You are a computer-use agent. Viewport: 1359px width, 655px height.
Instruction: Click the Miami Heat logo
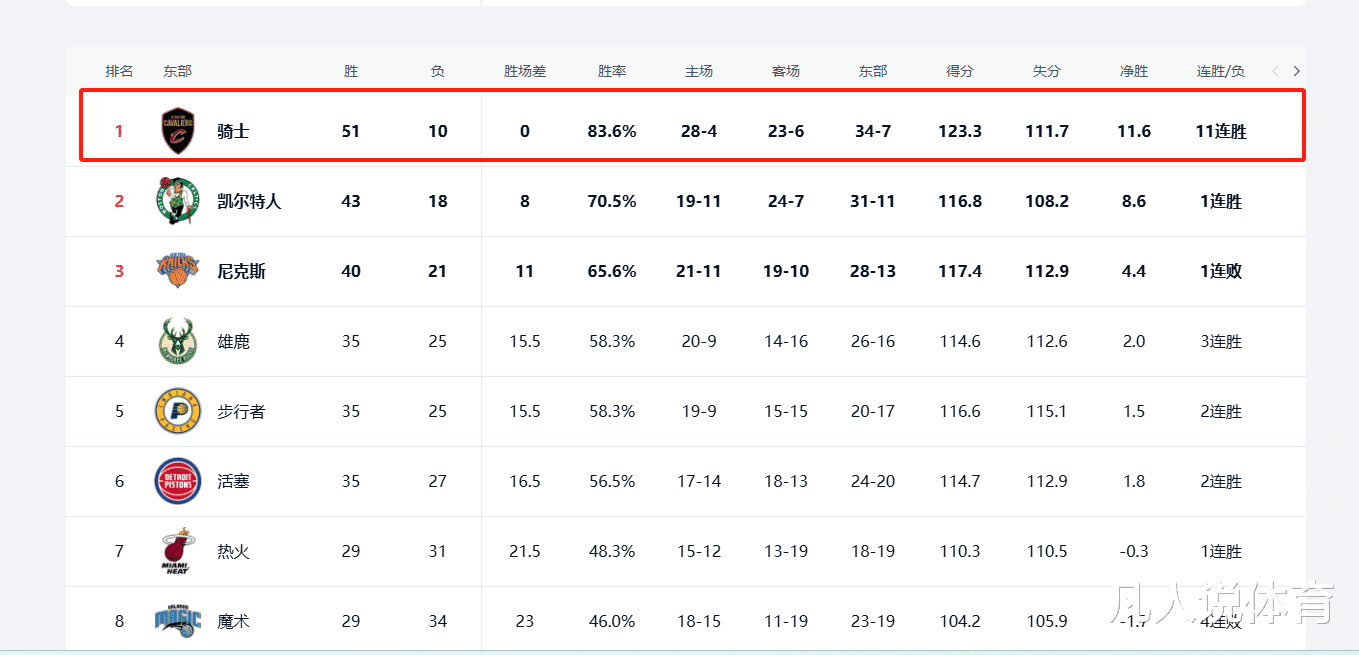coord(177,551)
